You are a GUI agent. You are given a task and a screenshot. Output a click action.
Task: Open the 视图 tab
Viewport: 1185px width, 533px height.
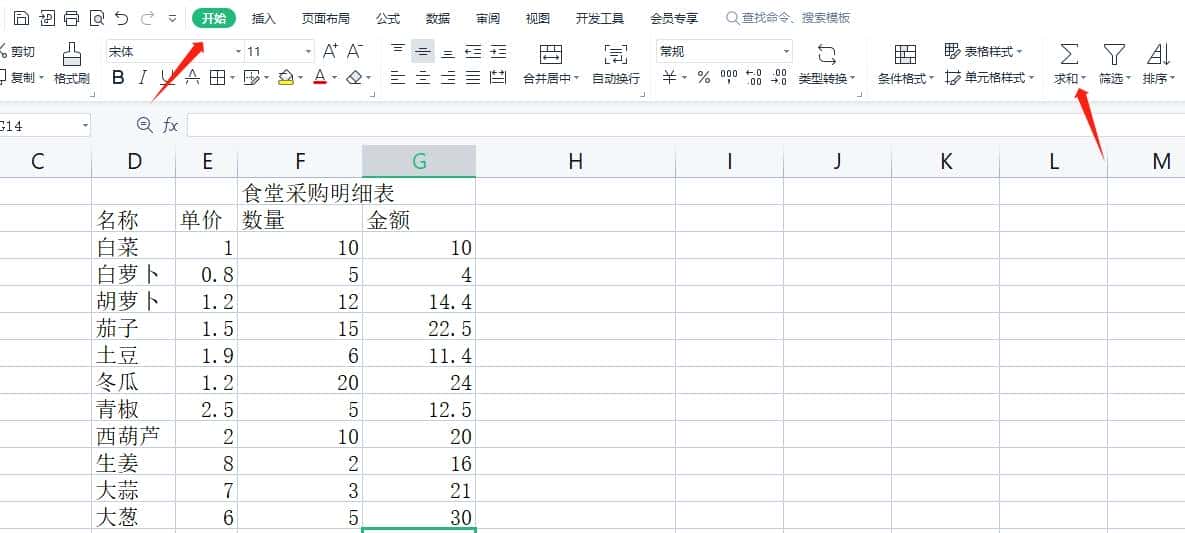pyautogui.click(x=537, y=18)
